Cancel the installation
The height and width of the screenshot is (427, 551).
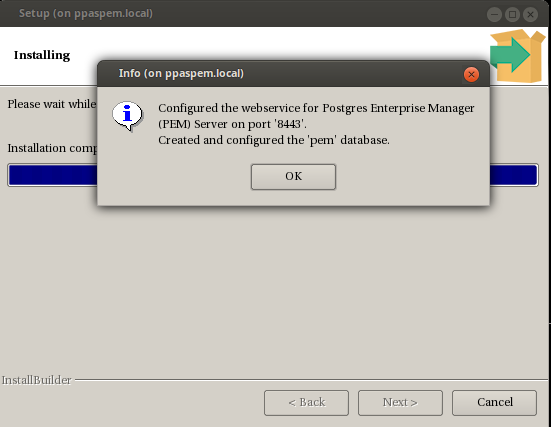coord(494,403)
